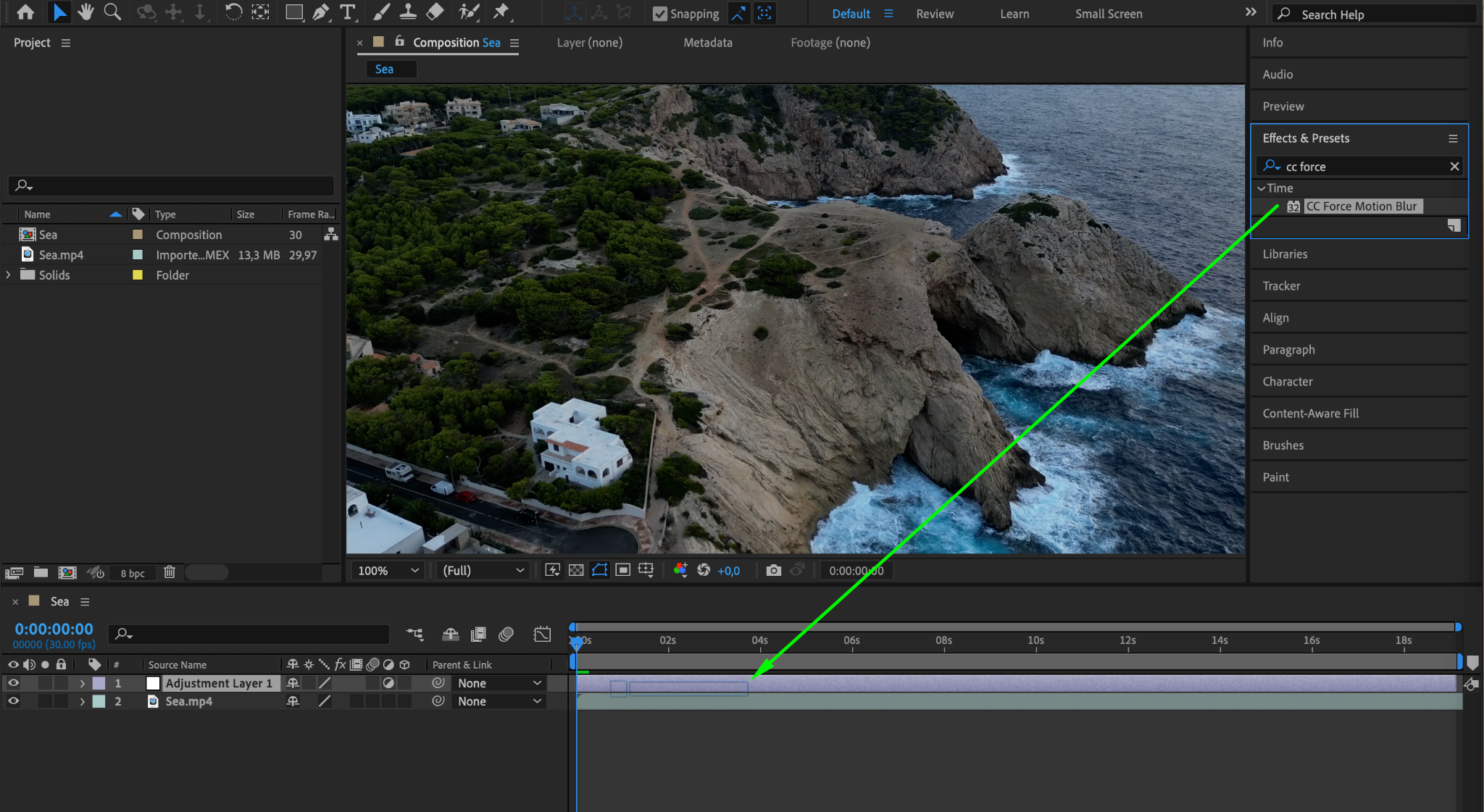Expand the Solids folder
The height and width of the screenshot is (812, 1484).
click(9, 275)
